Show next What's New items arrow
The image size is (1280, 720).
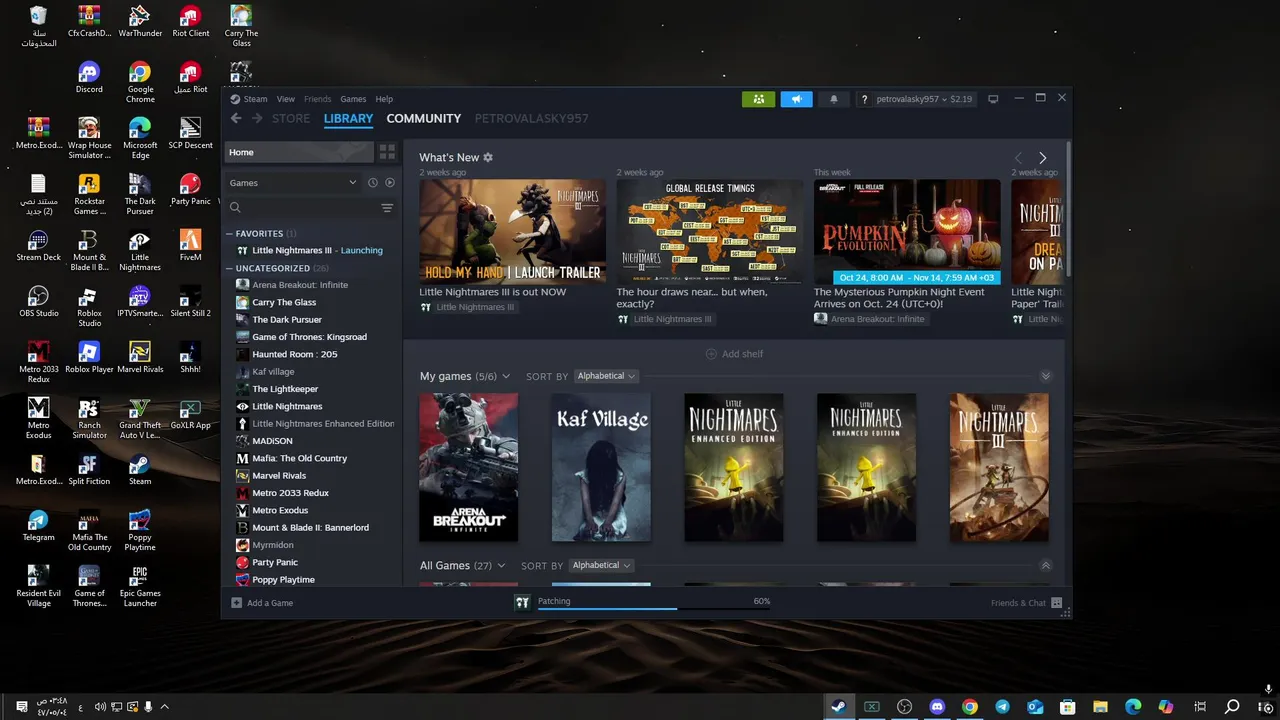(1042, 158)
